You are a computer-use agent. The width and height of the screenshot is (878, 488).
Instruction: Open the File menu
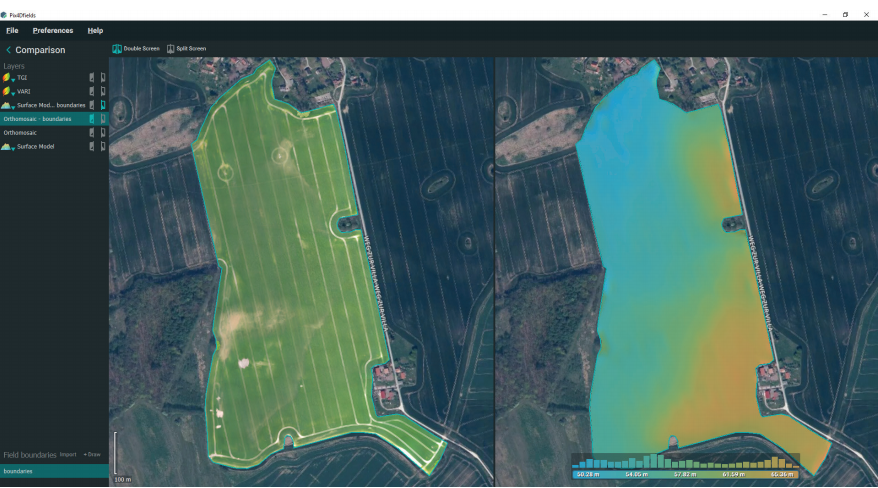[12, 31]
